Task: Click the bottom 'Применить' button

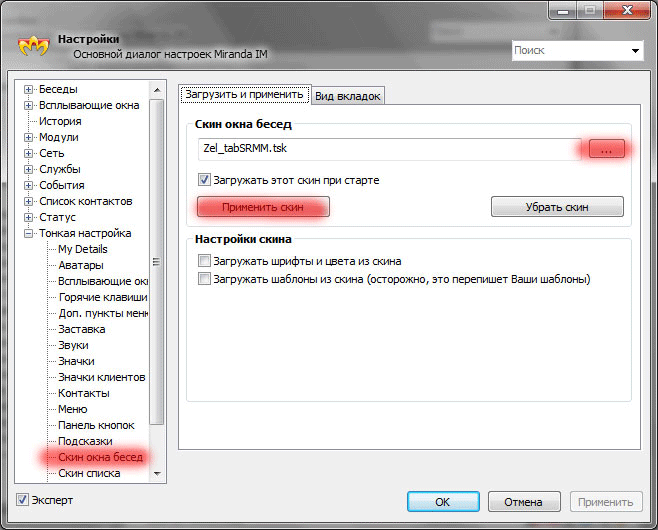Action: (606, 502)
